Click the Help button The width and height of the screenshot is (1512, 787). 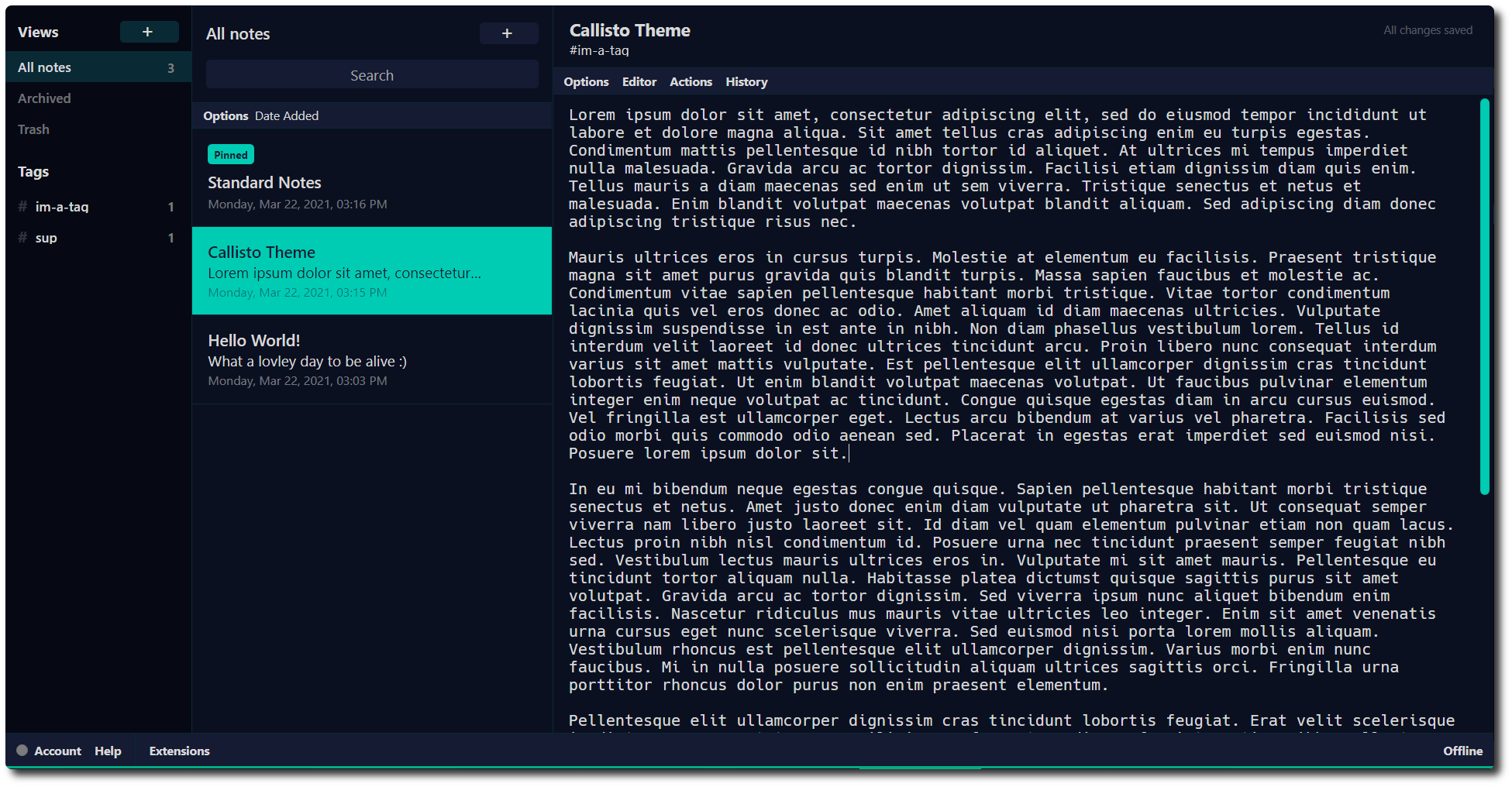(108, 751)
